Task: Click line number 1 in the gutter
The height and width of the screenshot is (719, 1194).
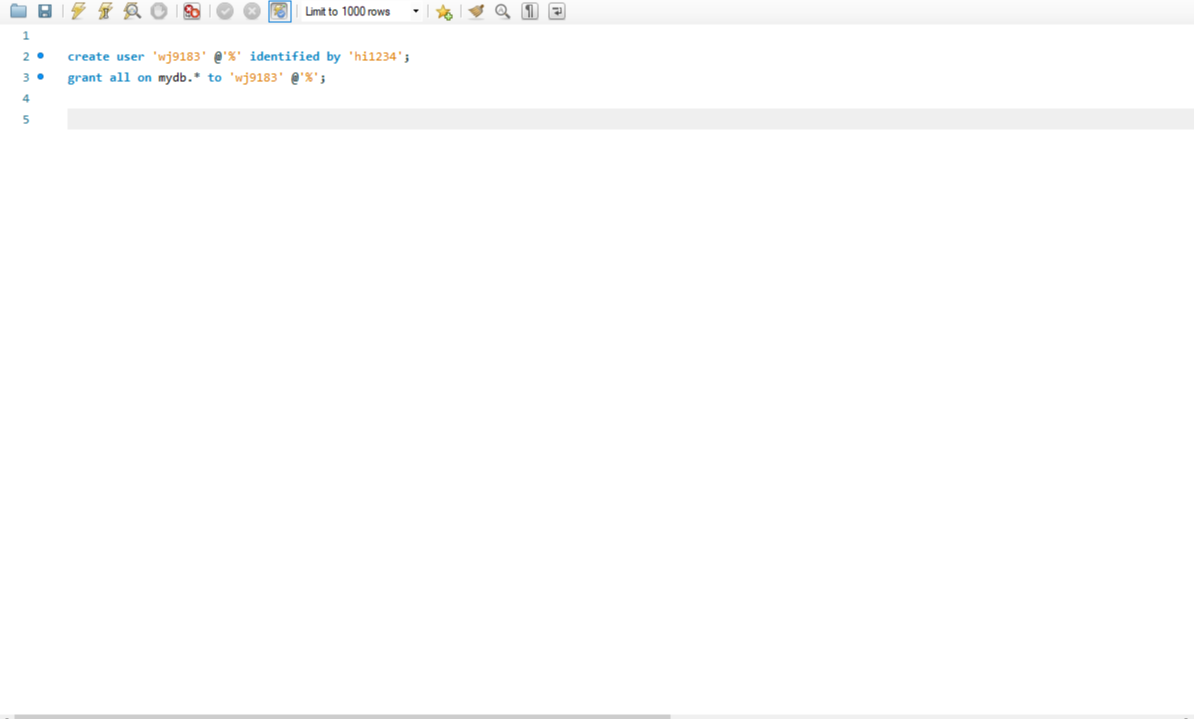Action: [26, 36]
